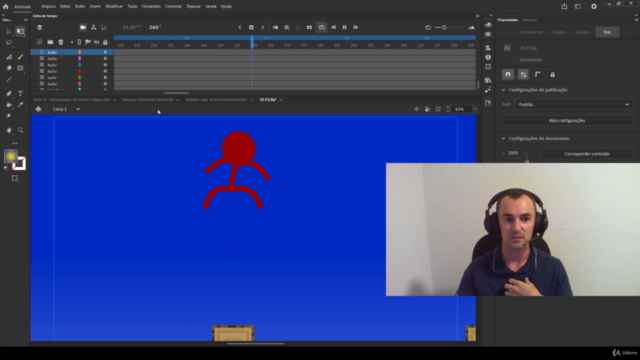The height and width of the screenshot is (360, 640).
Task: Go to next keyframe arrow
Action: pyautogui.click(x=262, y=27)
